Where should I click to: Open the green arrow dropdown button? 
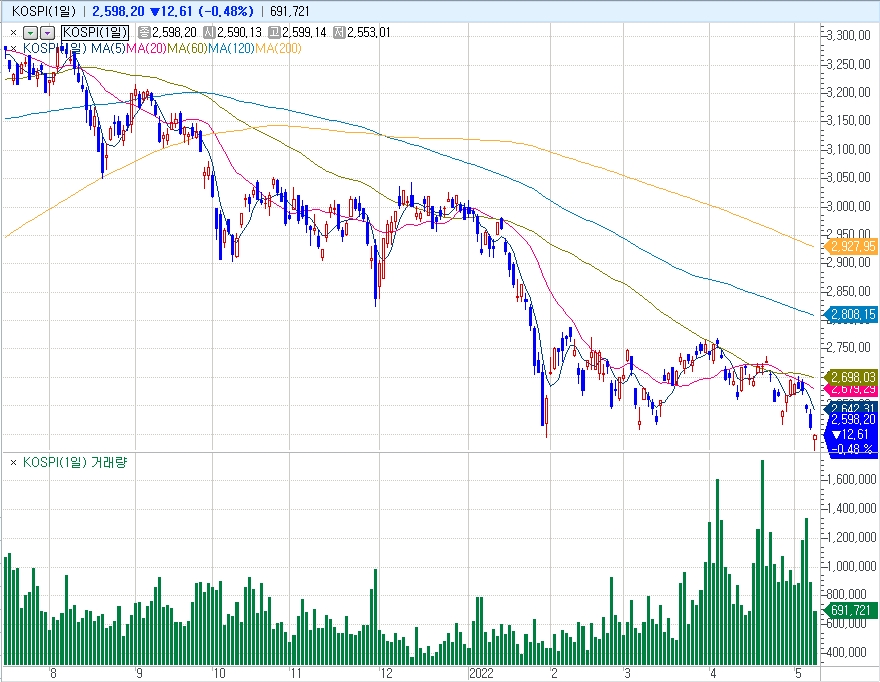30,33
